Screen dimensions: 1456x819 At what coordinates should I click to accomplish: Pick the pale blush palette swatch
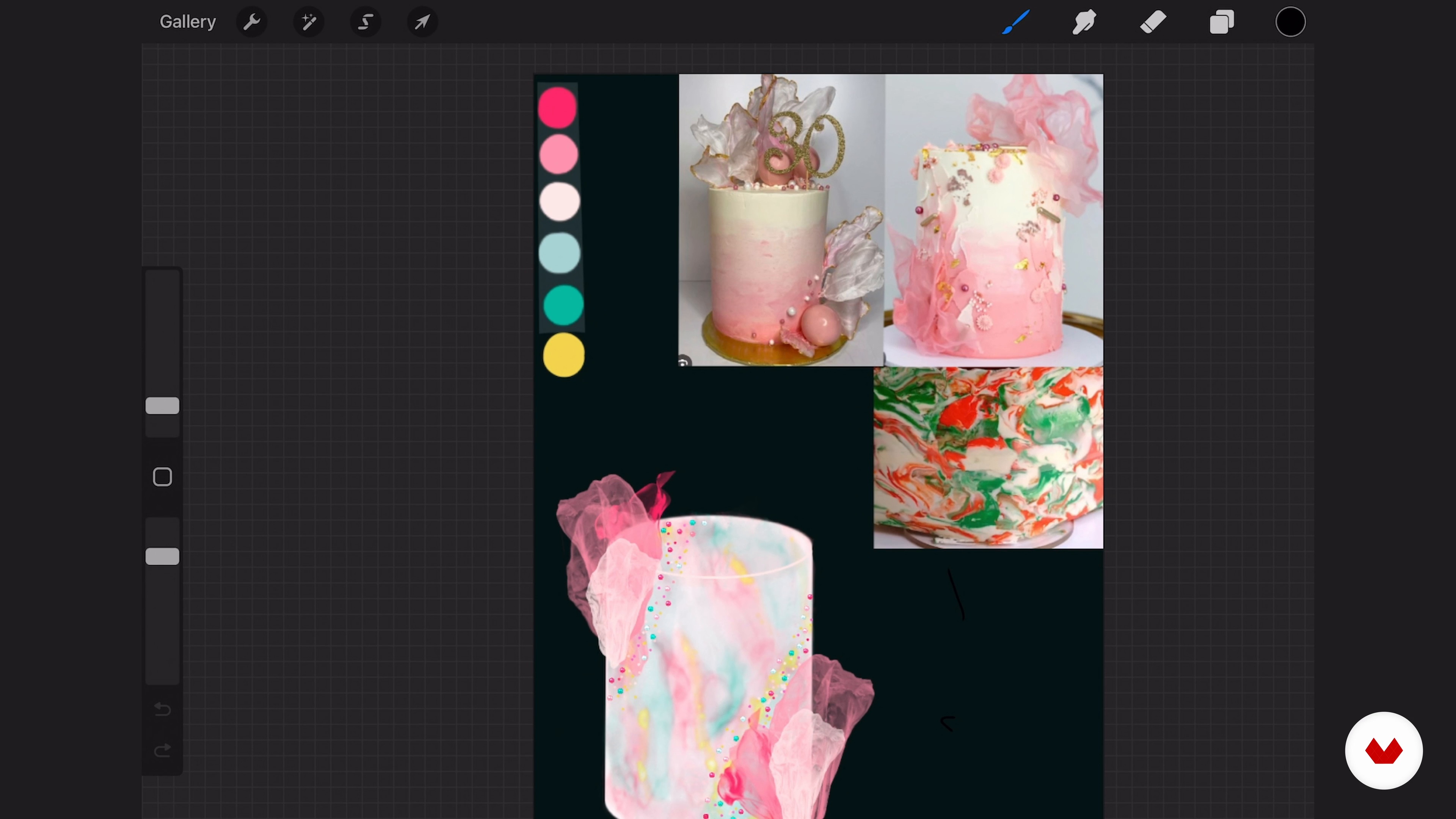(560, 201)
